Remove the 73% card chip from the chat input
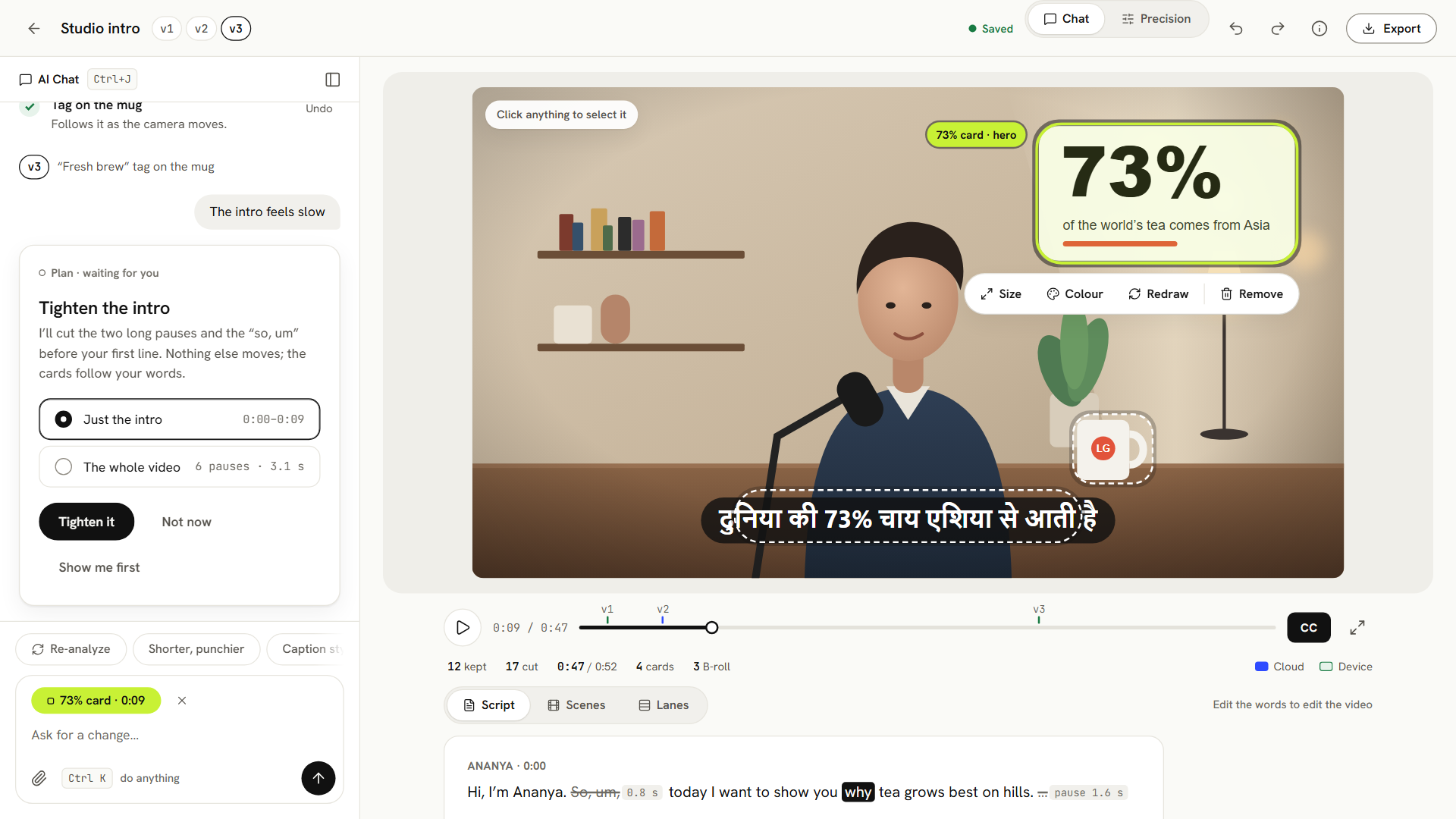 182,701
